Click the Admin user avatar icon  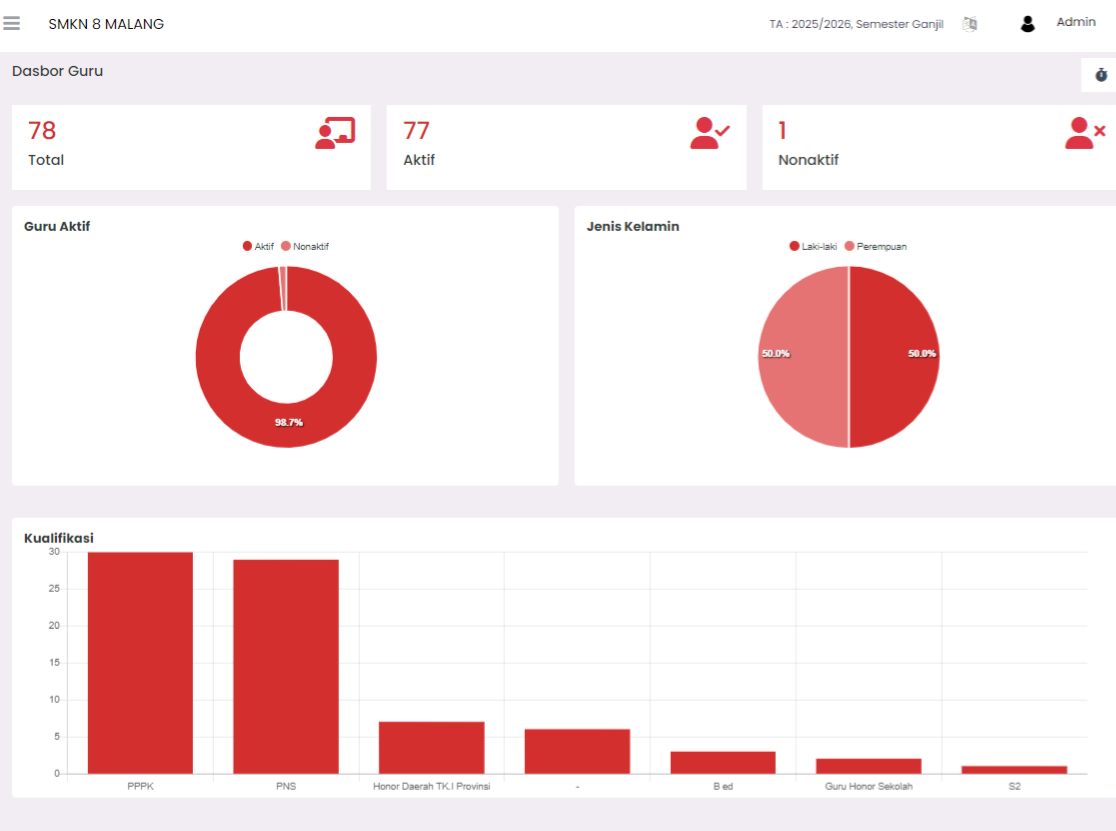coord(1027,24)
